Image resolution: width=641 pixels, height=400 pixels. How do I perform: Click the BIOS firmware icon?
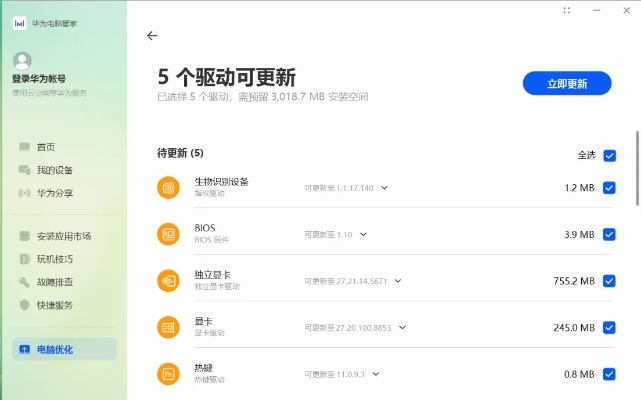coord(168,234)
